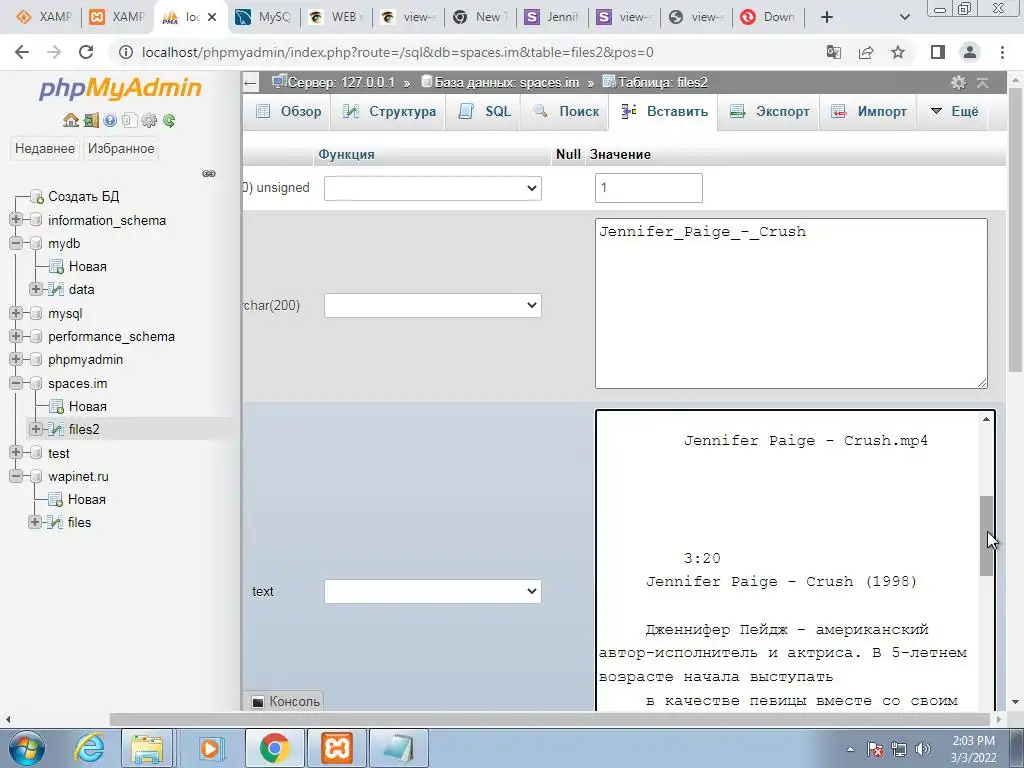This screenshot has width=1024, height=768.
Task: Switch to the Jennif browser tab
Action: (552, 17)
